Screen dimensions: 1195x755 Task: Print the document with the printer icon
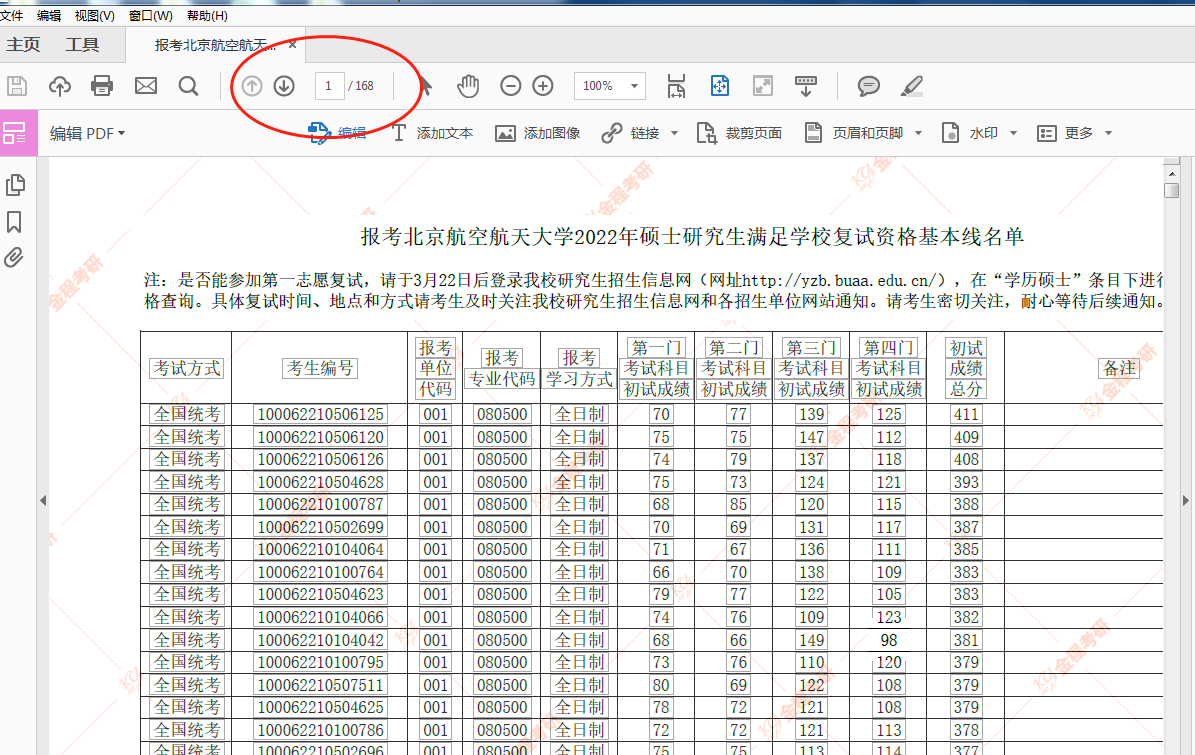point(102,86)
